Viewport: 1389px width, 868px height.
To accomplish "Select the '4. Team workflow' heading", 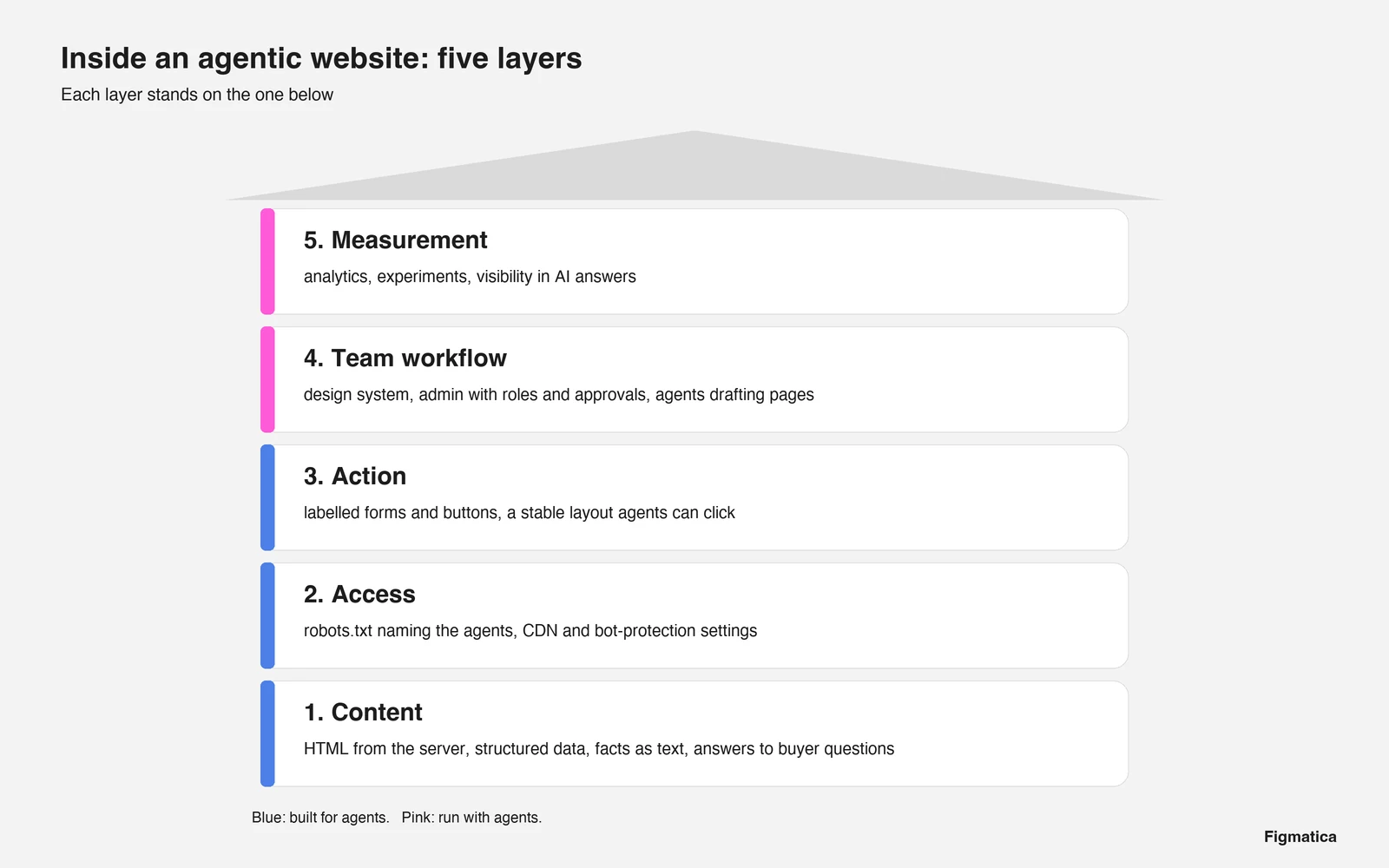I will pos(405,358).
